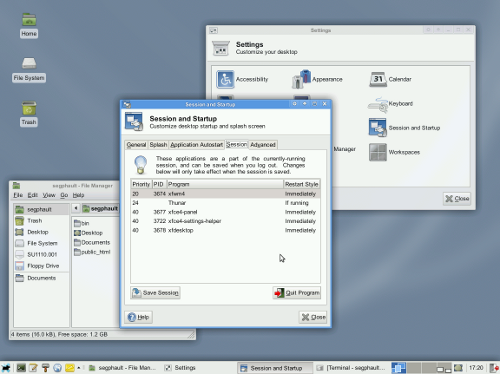Open the Edit menu in File Manager

pos(32,195)
